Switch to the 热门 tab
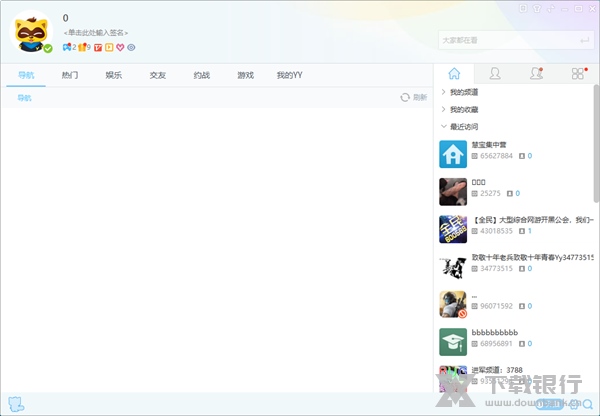Screen dimensions: 600x416 (70, 75)
